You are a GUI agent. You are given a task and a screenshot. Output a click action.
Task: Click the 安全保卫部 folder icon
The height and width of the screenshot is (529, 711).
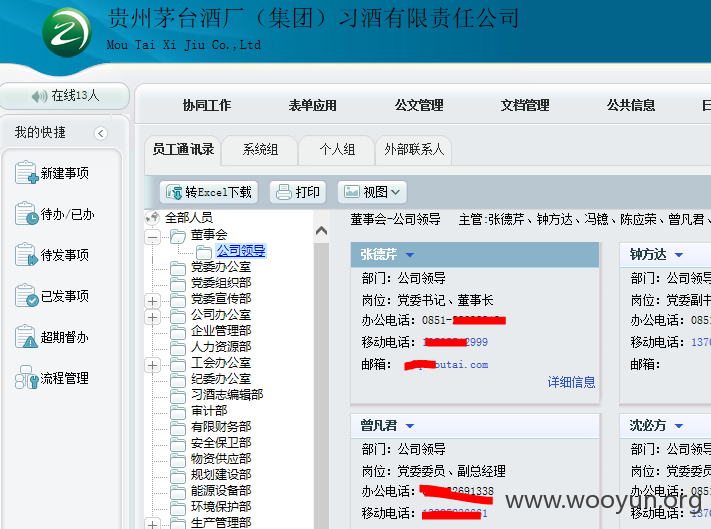point(178,444)
